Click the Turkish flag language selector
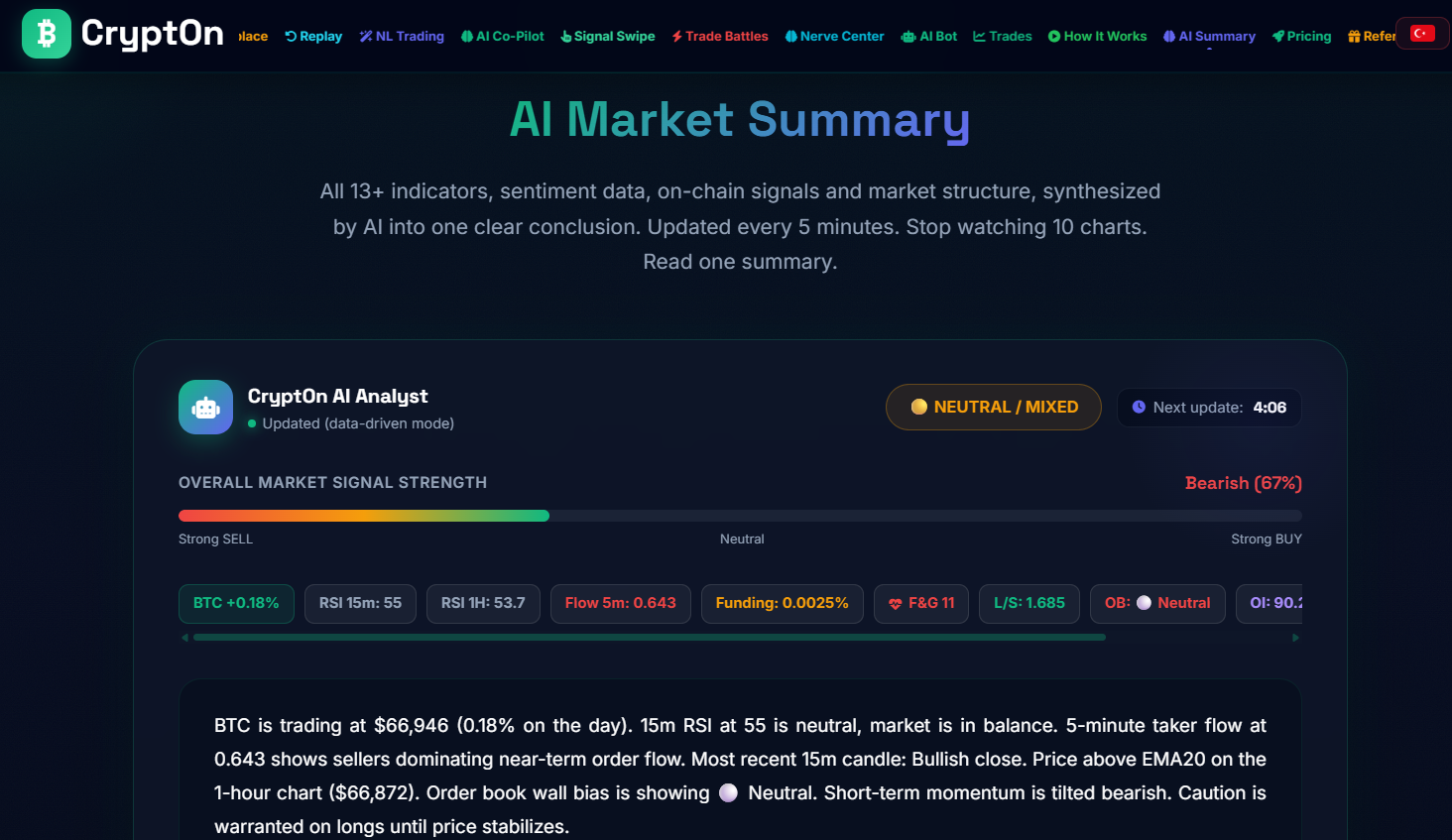Image resolution: width=1452 pixels, height=840 pixels. coord(1422,33)
